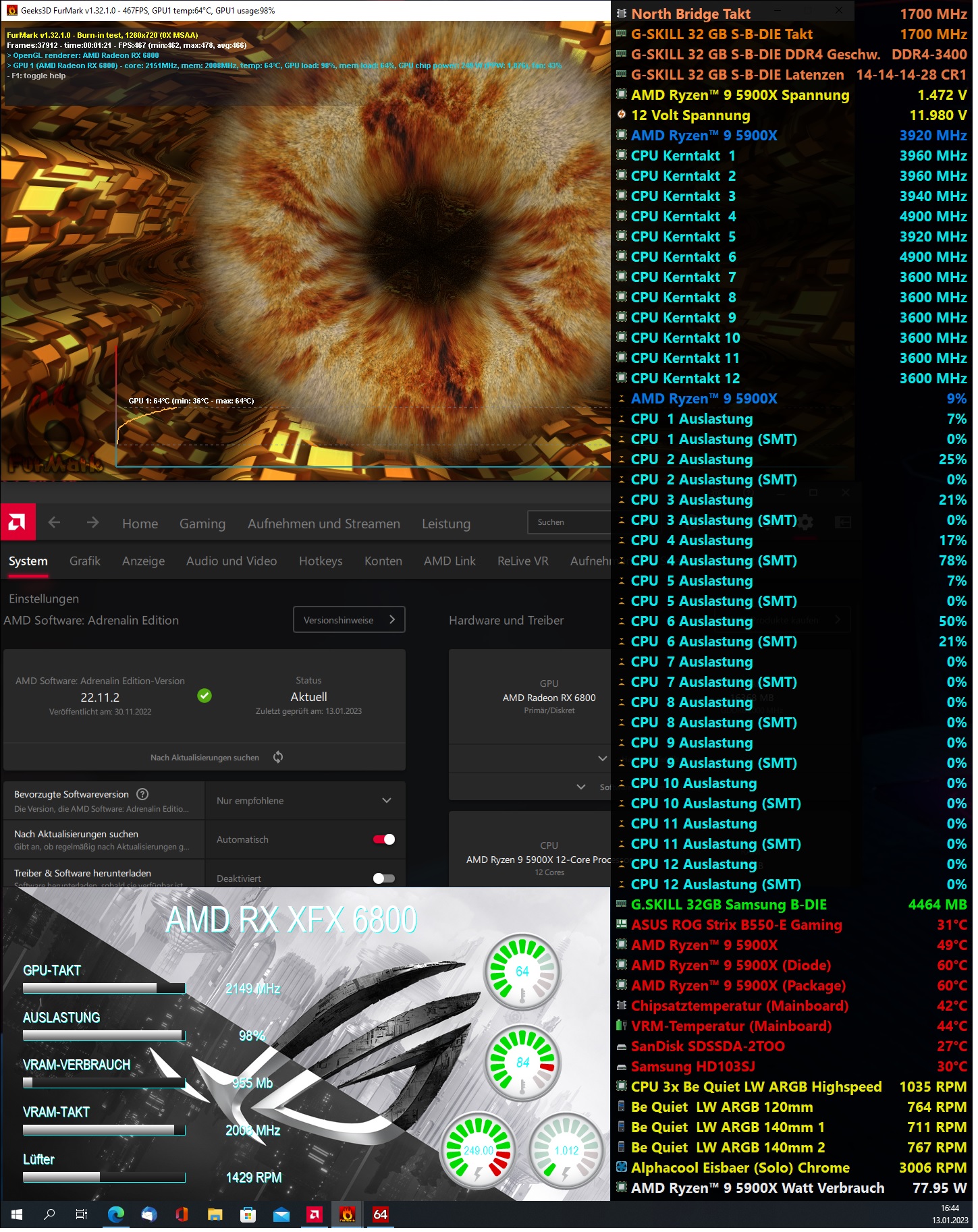
Task: Select the Hotkeys sub-tab
Action: 321,561
